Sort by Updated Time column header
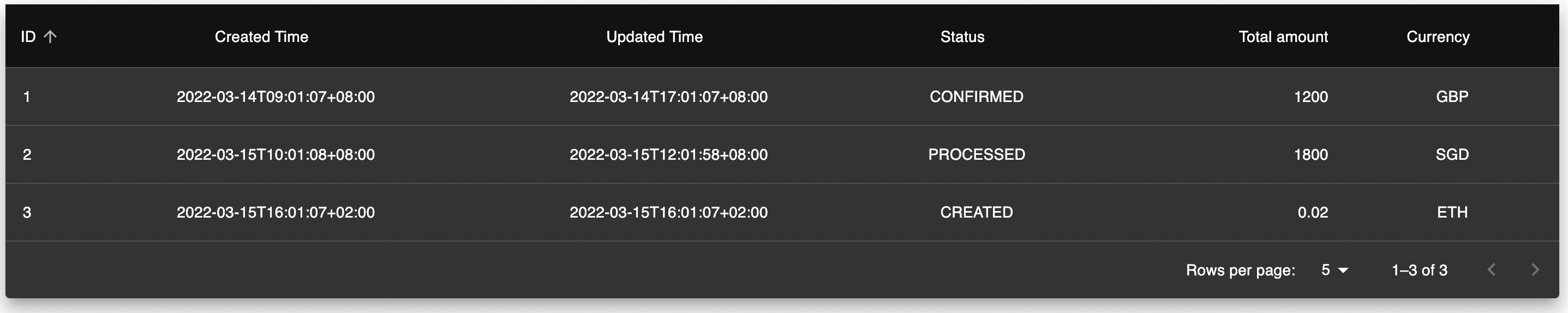Image resolution: width=1568 pixels, height=313 pixels. point(654,37)
